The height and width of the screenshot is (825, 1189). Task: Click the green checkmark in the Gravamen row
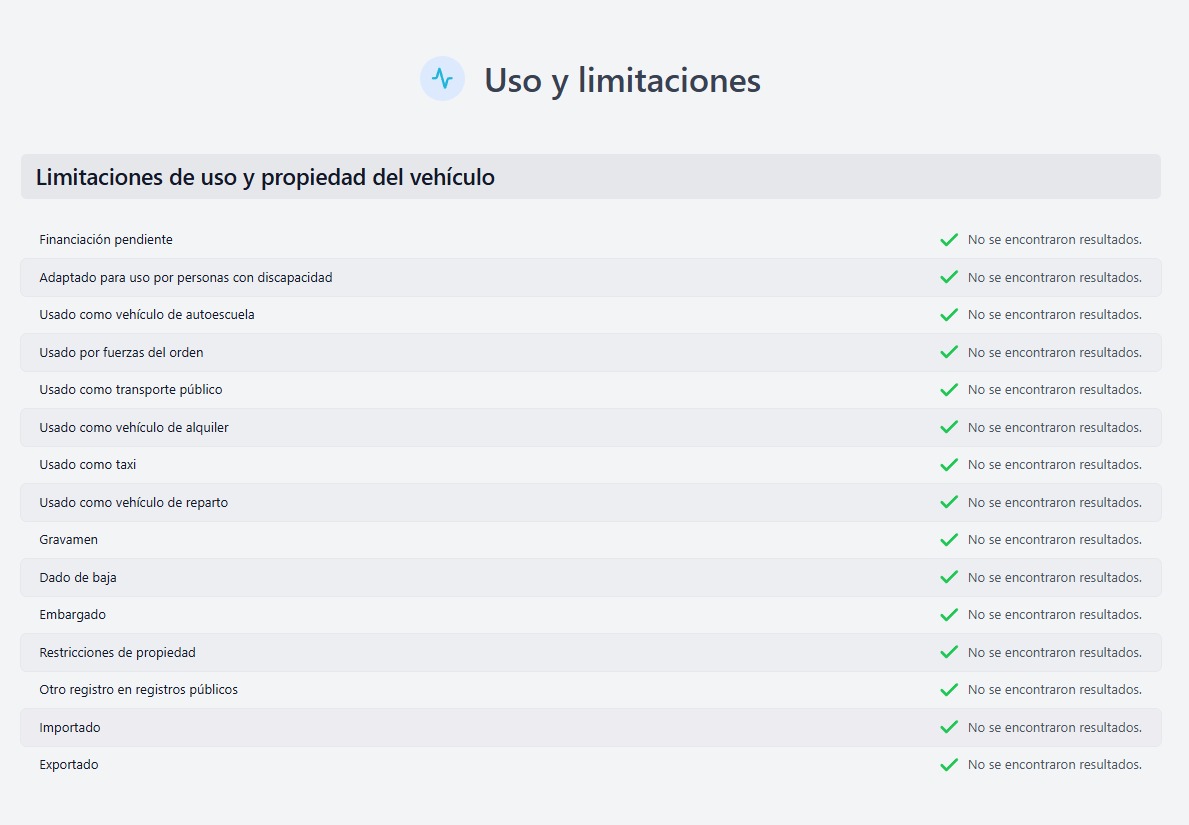tap(949, 540)
